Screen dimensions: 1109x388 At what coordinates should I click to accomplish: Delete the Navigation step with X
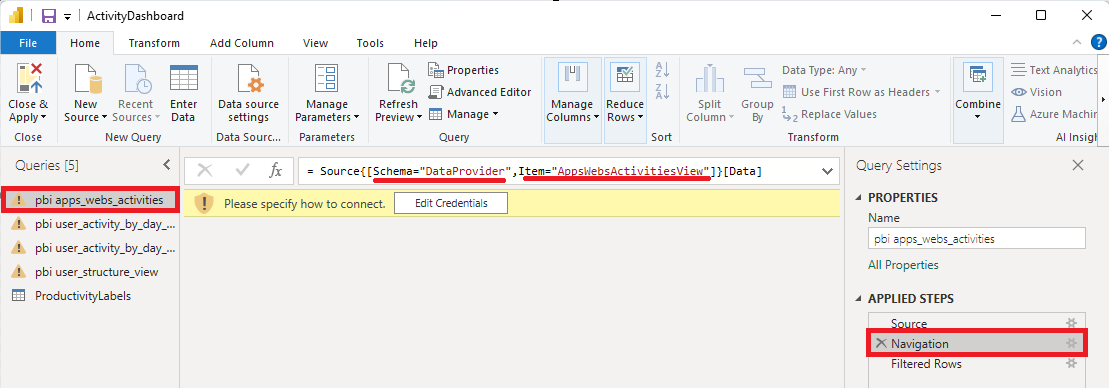point(881,343)
